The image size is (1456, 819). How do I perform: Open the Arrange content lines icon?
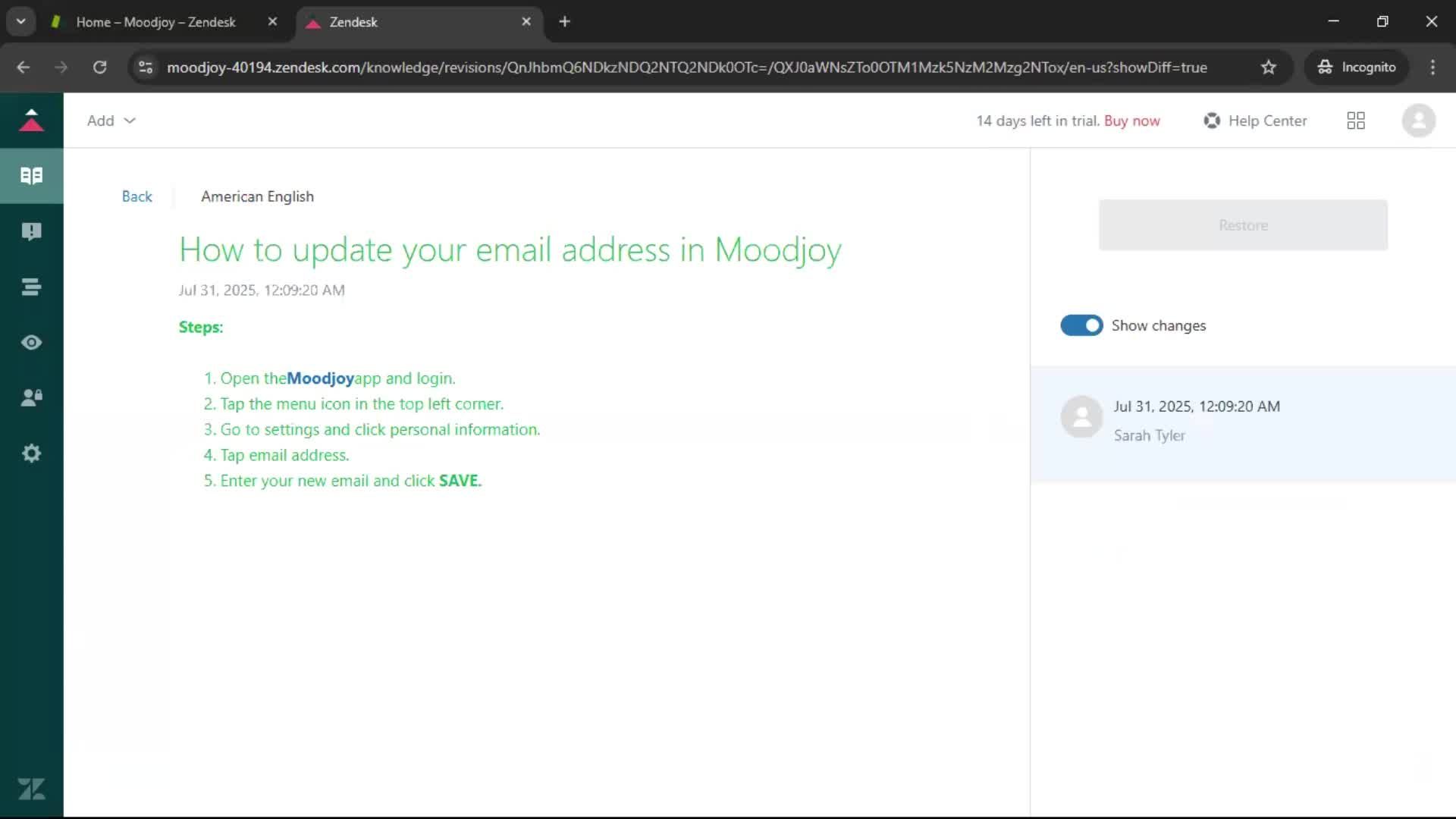tap(31, 287)
